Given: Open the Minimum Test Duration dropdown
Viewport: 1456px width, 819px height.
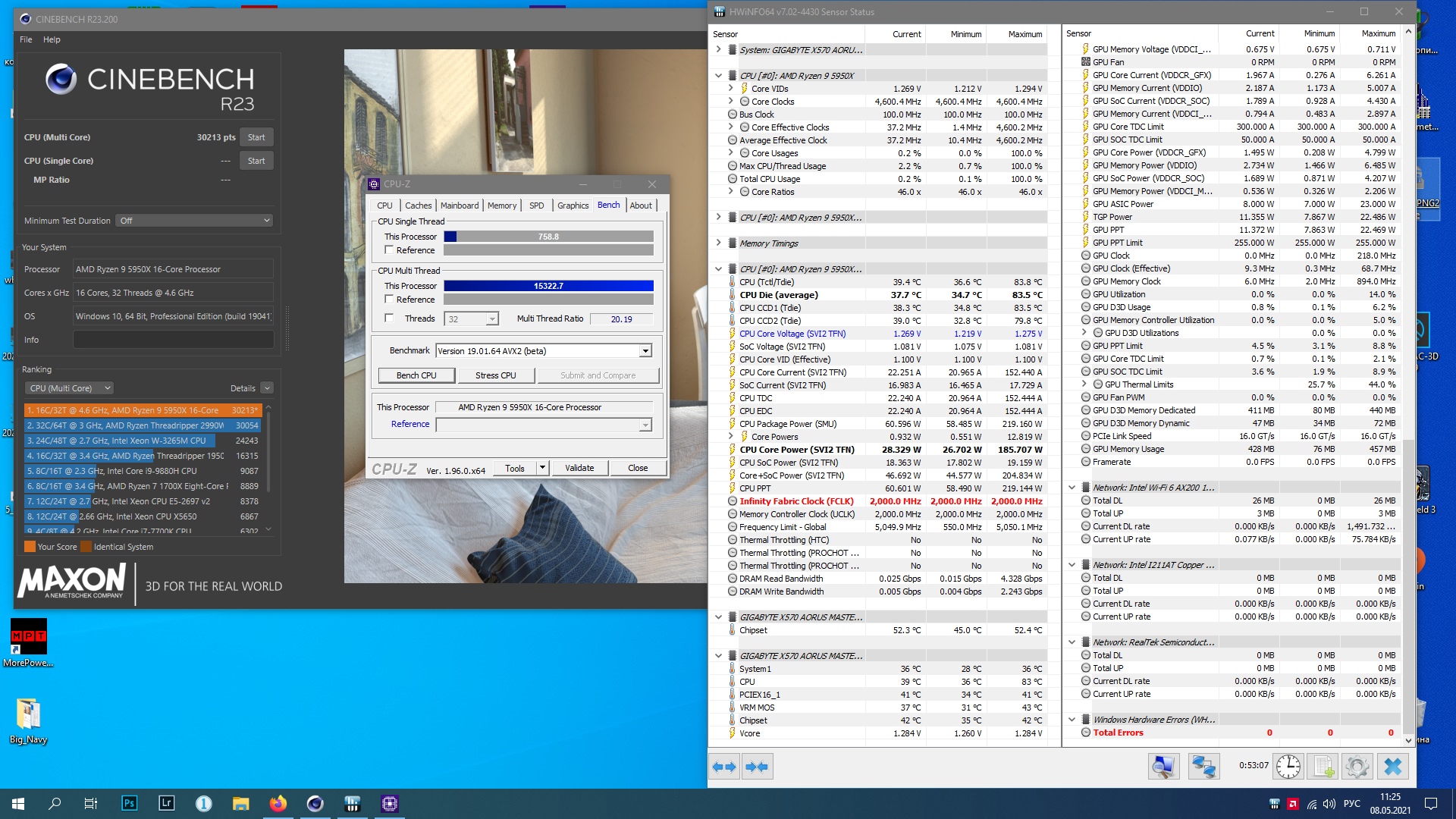Looking at the screenshot, I should [x=194, y=221].
